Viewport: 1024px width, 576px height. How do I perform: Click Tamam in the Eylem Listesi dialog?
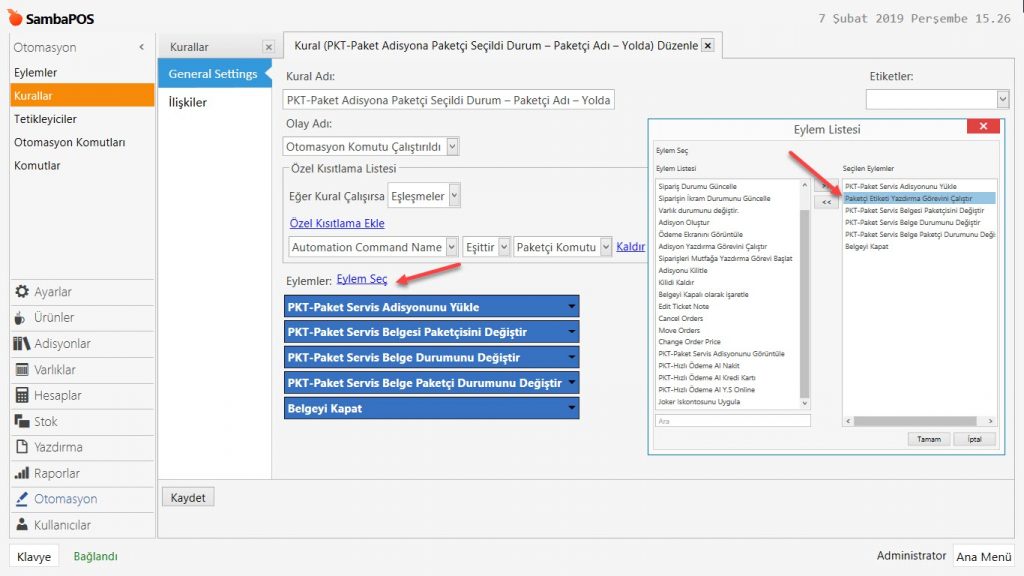pos(928,439)
